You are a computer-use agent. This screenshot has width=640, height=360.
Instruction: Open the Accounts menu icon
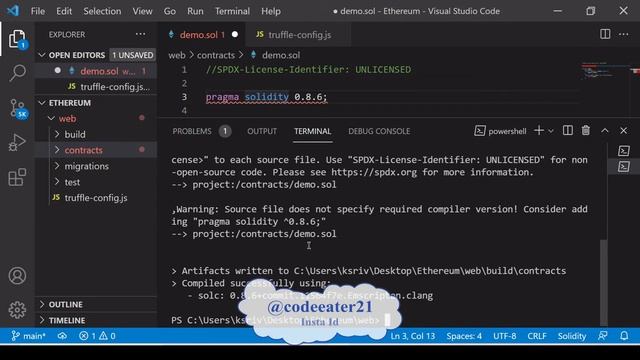point(17,276)
